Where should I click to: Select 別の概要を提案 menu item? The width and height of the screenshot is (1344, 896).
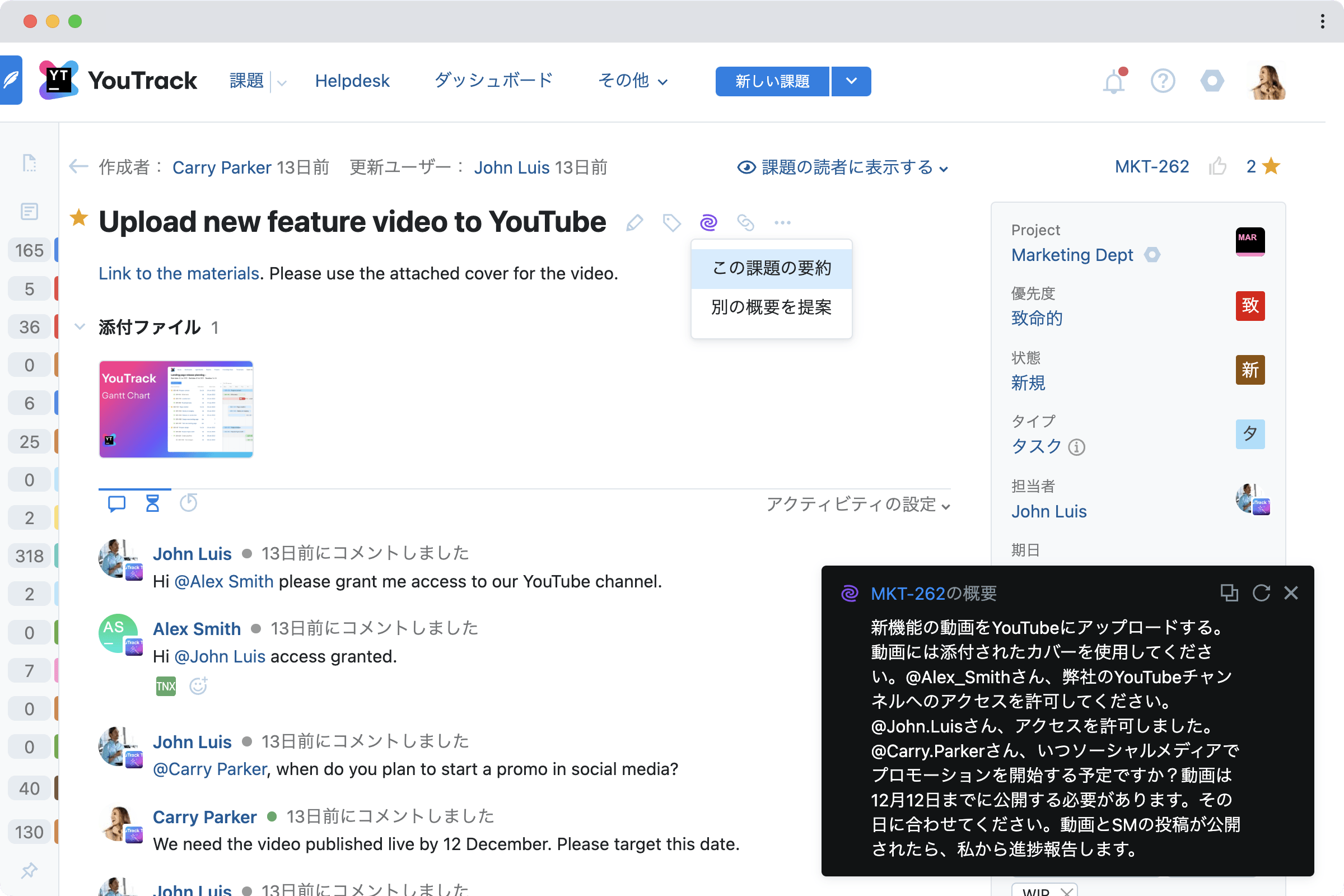coord(771,307)
